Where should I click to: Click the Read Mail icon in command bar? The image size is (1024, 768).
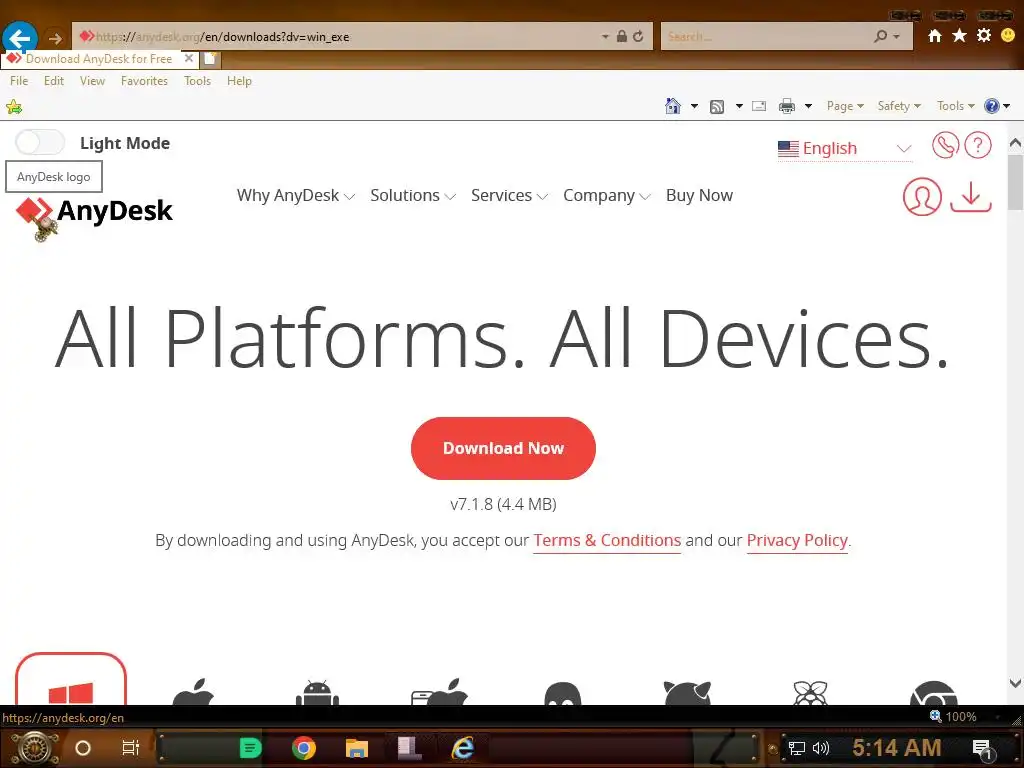pos(759,106)
